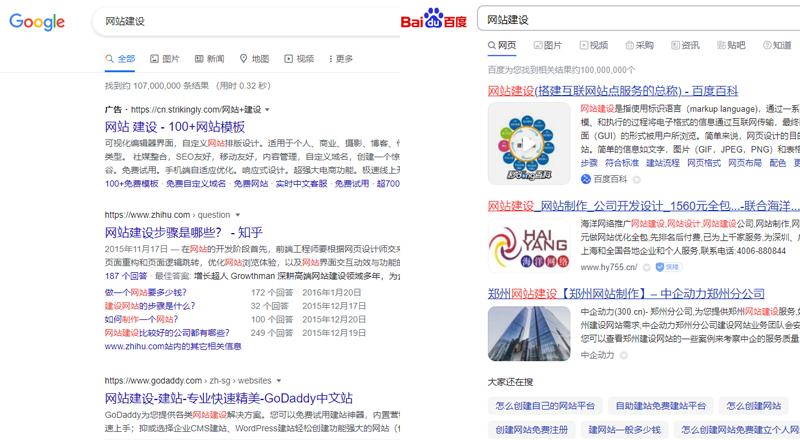Focus the Google search box with 网站建设
Viewport: 800px width, 440px height.
click(x=245, y=21)
